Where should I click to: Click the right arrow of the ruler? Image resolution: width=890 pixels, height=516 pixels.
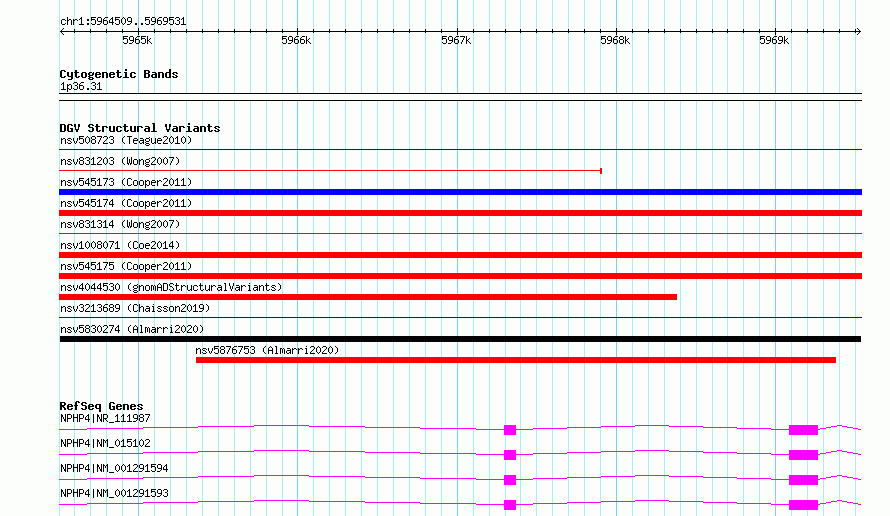[858, 32]
